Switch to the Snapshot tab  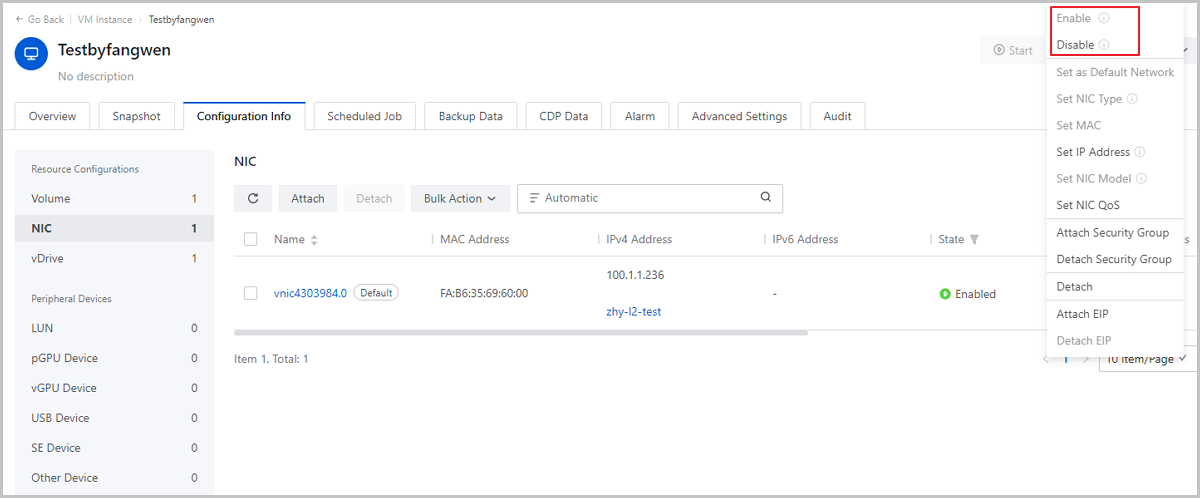pos(136,116)
